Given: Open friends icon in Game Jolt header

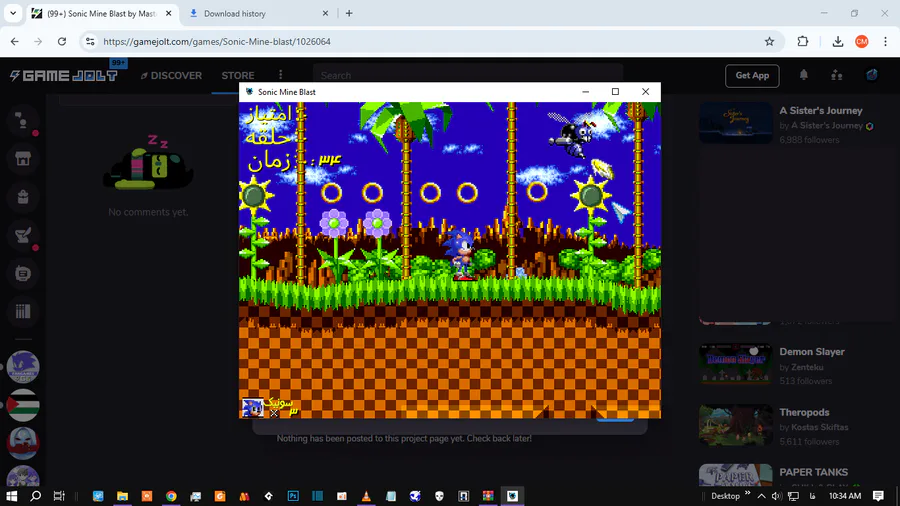Looking at the screenshot, I should (837, 75).
